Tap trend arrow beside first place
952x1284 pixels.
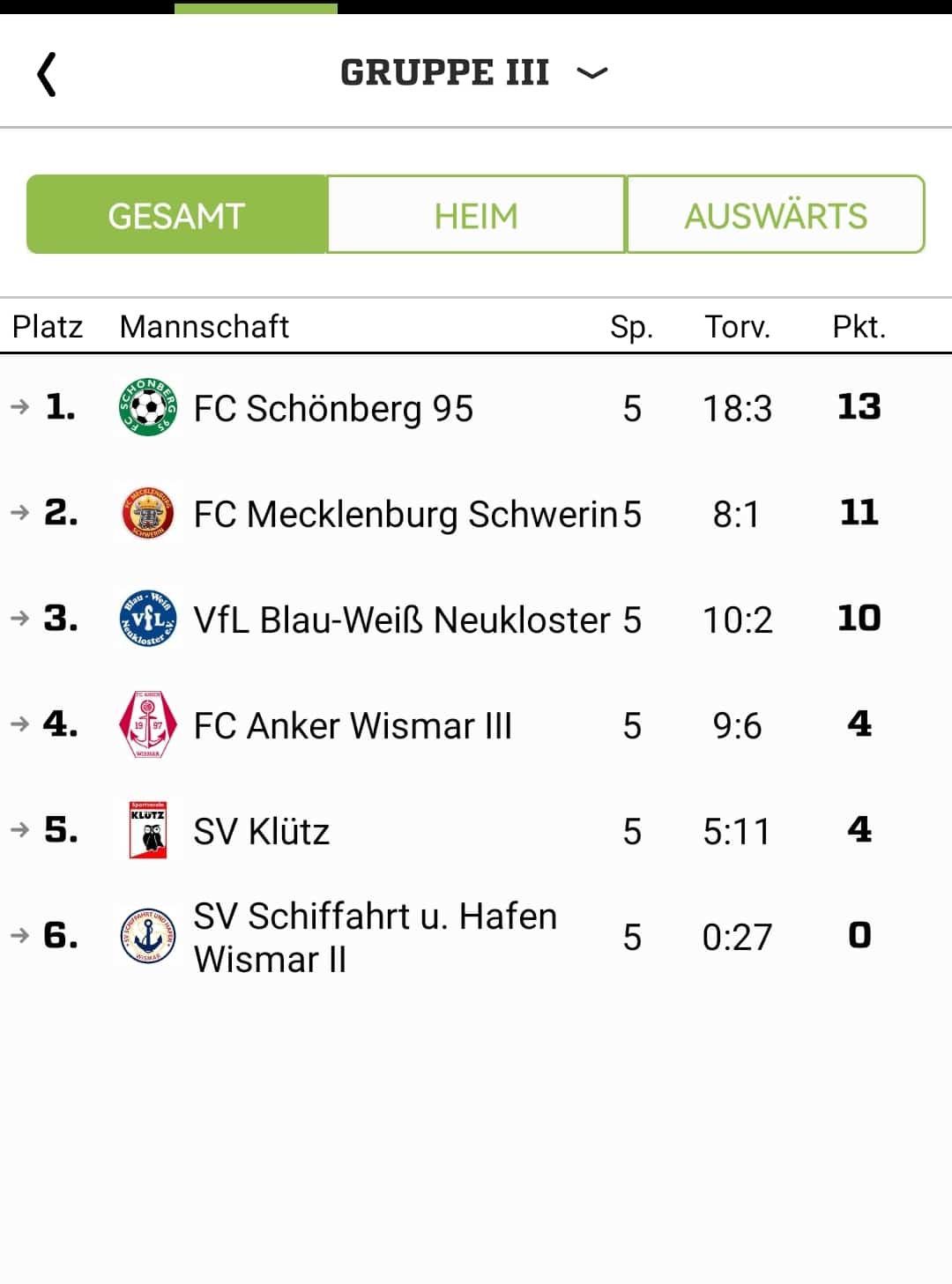(19, 407)
